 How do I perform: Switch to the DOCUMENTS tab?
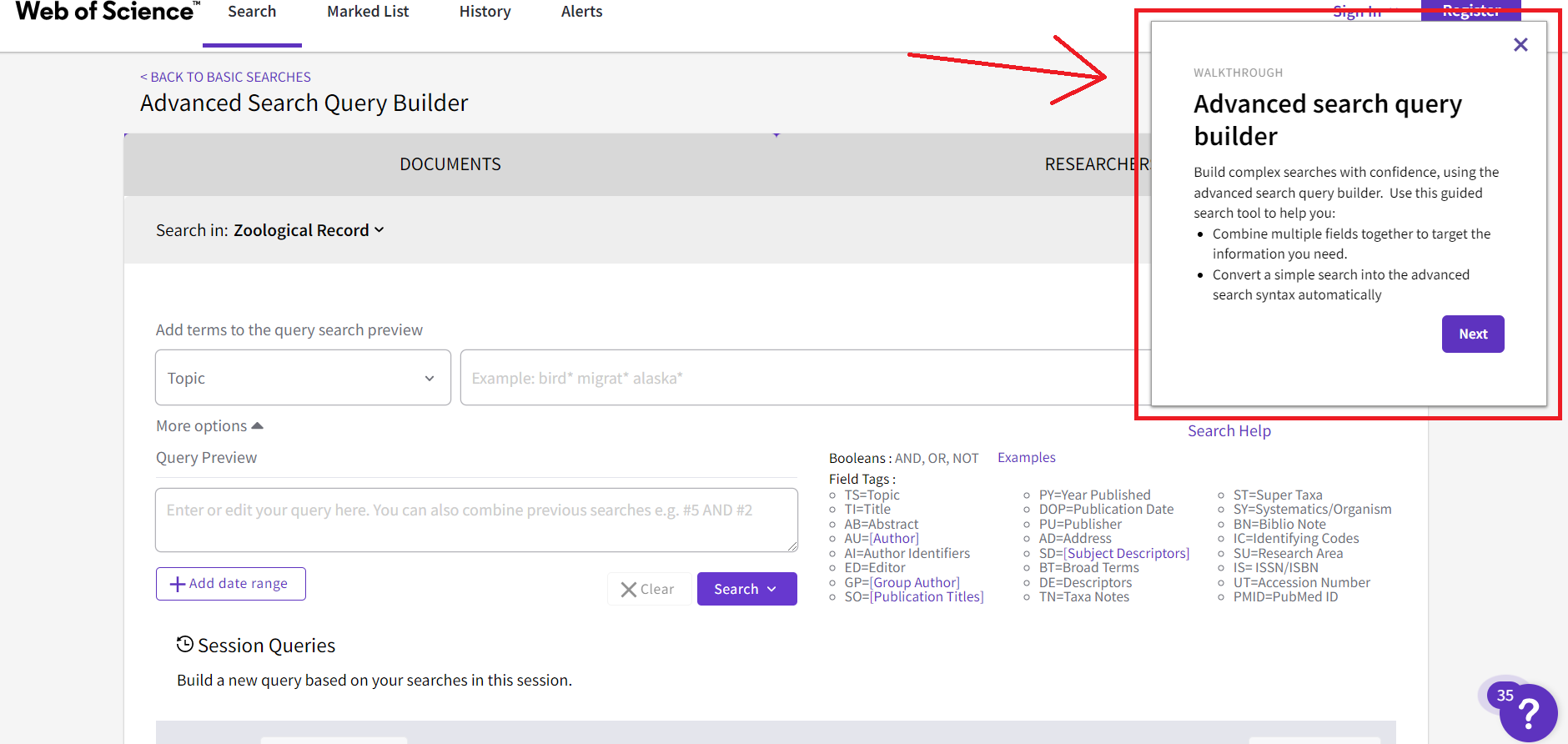tap(450, 164)
